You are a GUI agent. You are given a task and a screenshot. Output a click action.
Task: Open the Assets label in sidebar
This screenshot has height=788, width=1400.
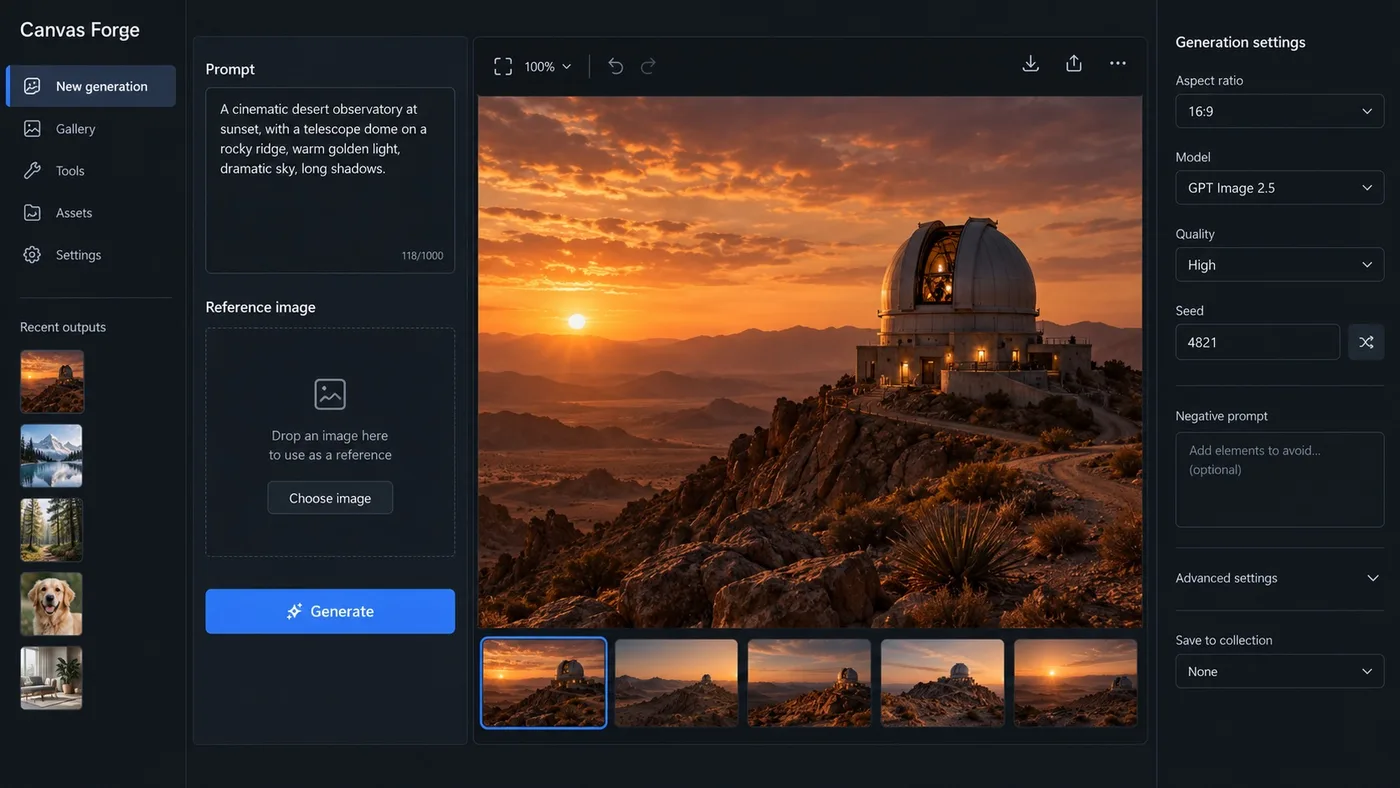click(74, 213)
